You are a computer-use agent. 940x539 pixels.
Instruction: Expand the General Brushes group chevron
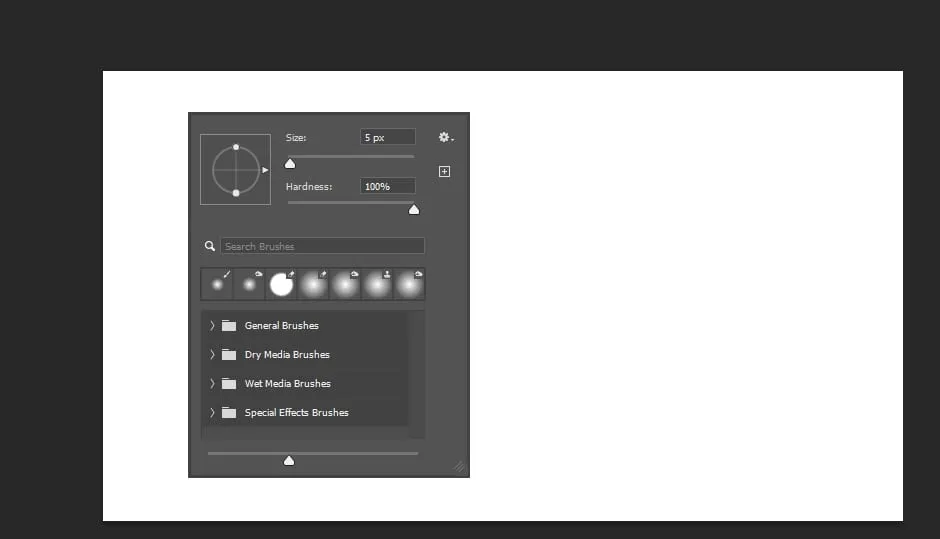[212, 326]
